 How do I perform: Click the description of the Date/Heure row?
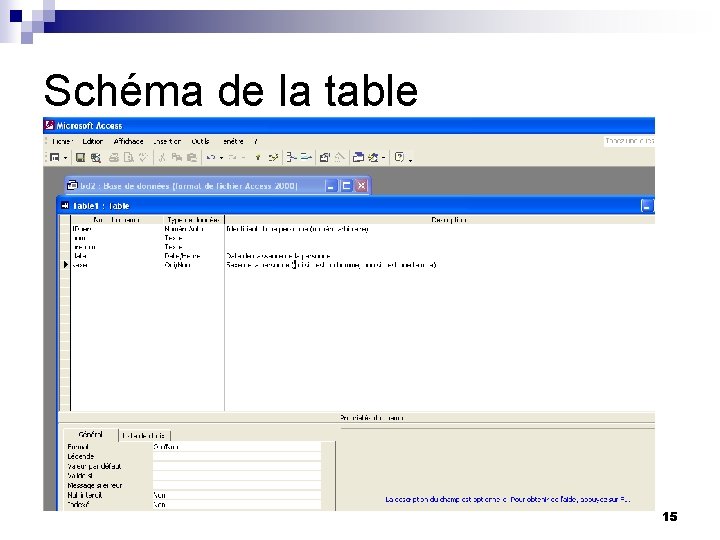tap(439, 256)
